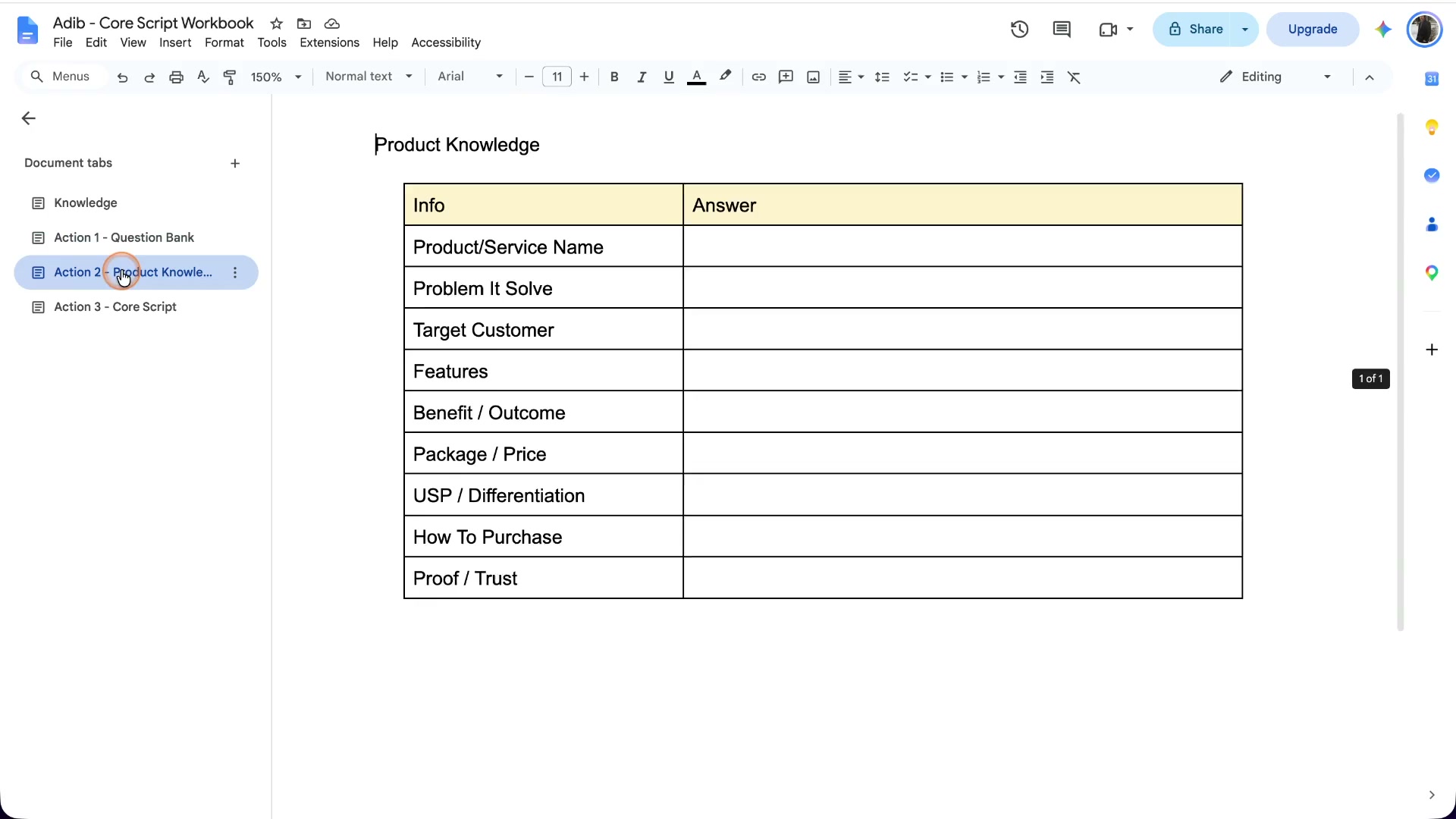Open Google Keep side panel icon
This screenshot has width=1456, height=819.
coord(1432,127)
